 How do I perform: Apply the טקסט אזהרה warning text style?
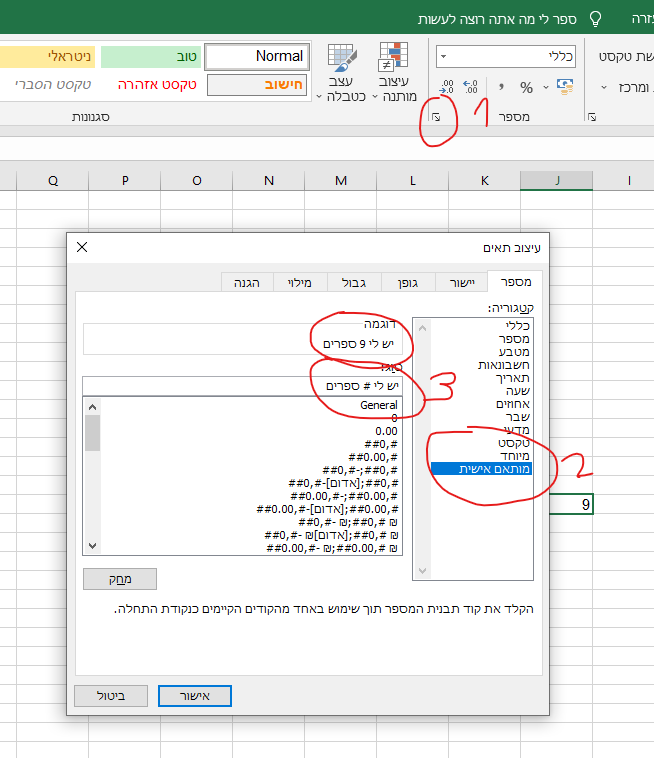click(x=157, y=85)
